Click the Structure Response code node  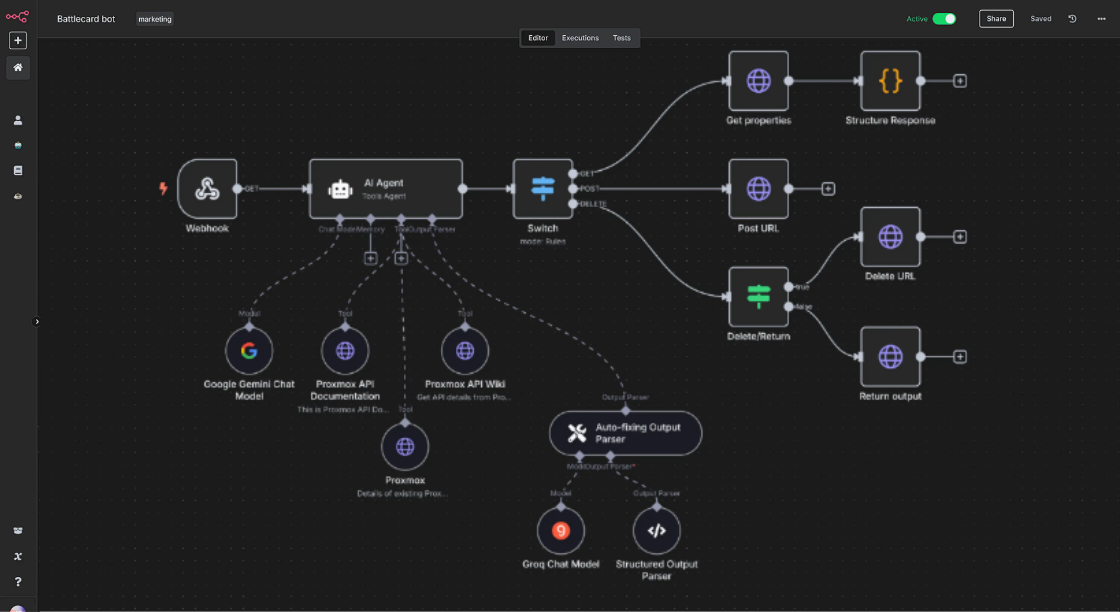[x=890, y=81]
